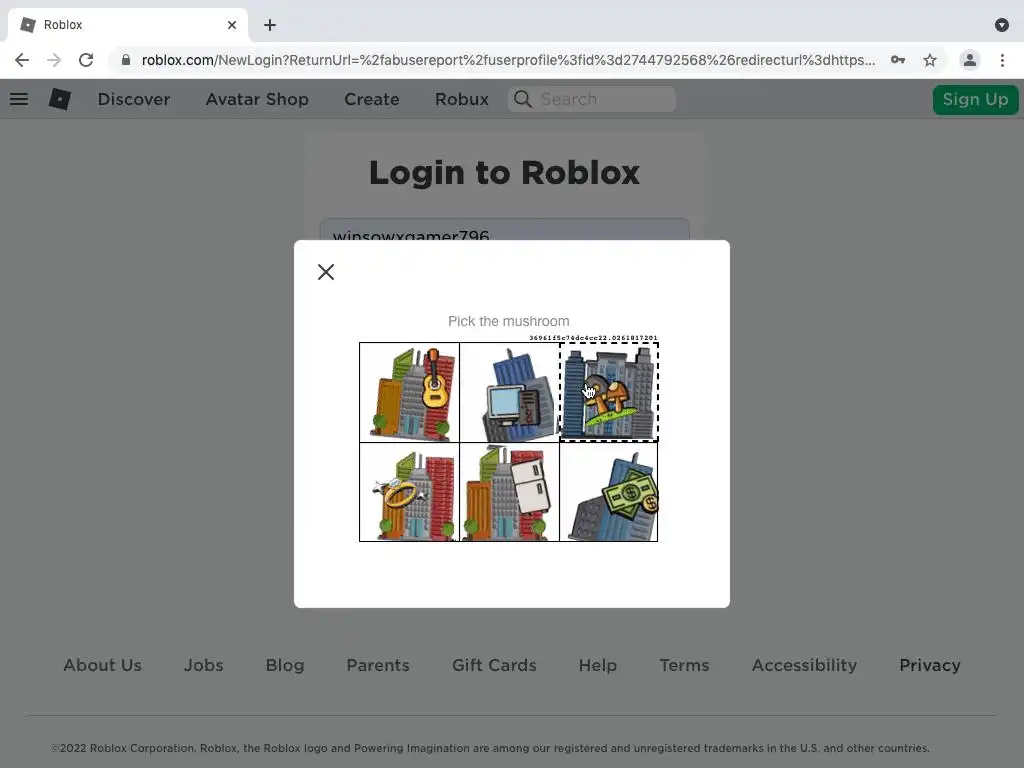This screenshot has height=768, width=1024.
Task: Select the refrigerator image tile
Action: click(x=509, y=492)
